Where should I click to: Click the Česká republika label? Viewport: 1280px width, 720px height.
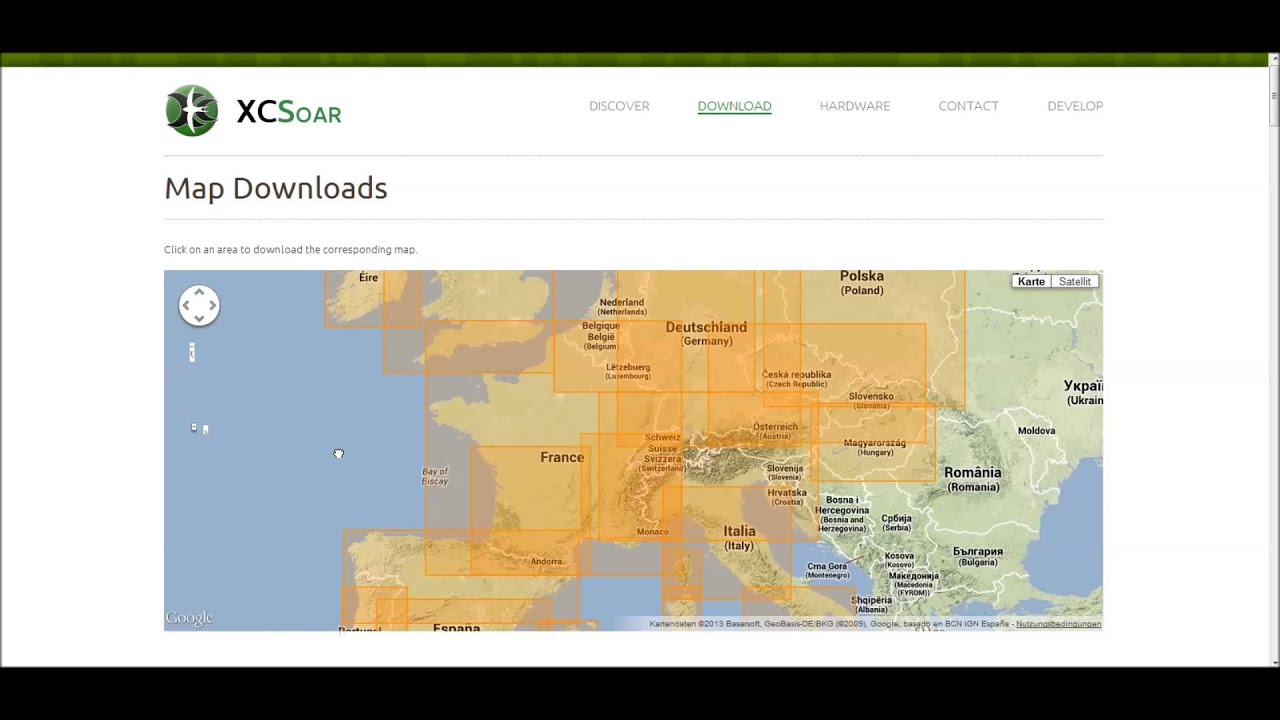click(797, 375)
